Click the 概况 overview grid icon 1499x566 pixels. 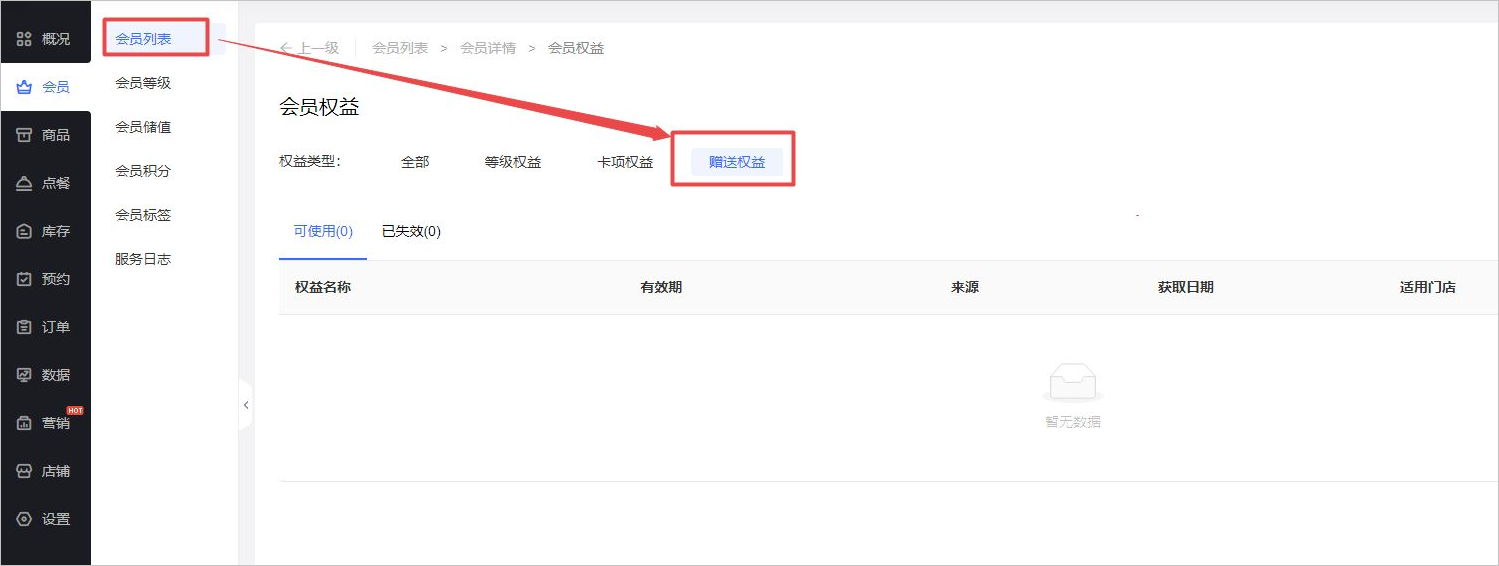25,39
